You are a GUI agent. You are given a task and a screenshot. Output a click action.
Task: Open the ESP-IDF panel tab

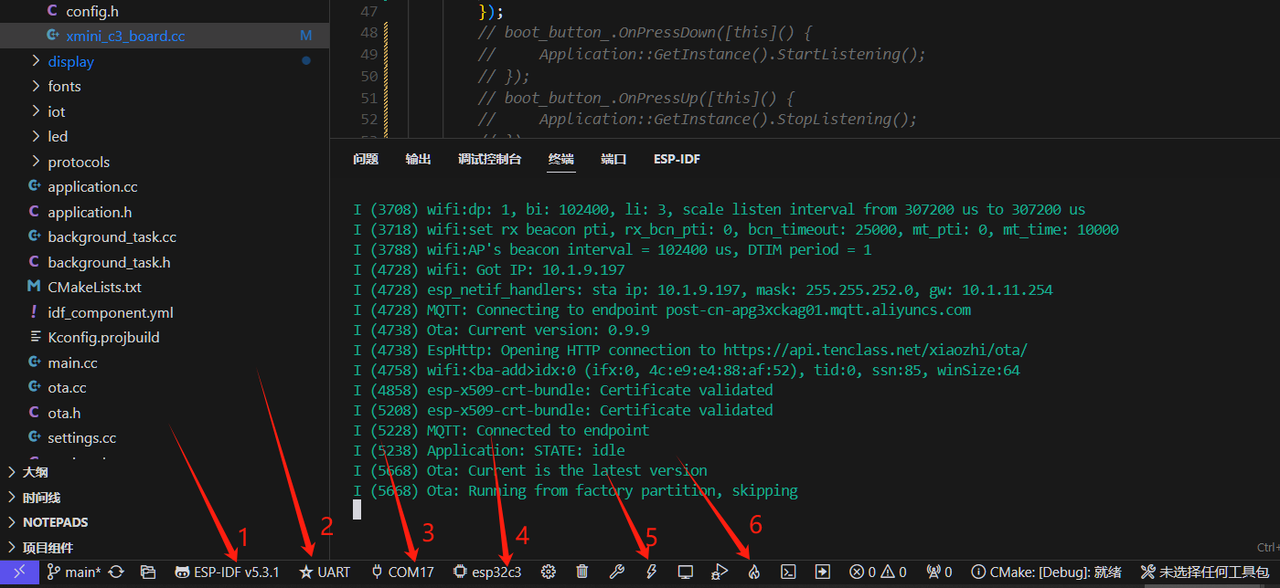tap(677, 159)
